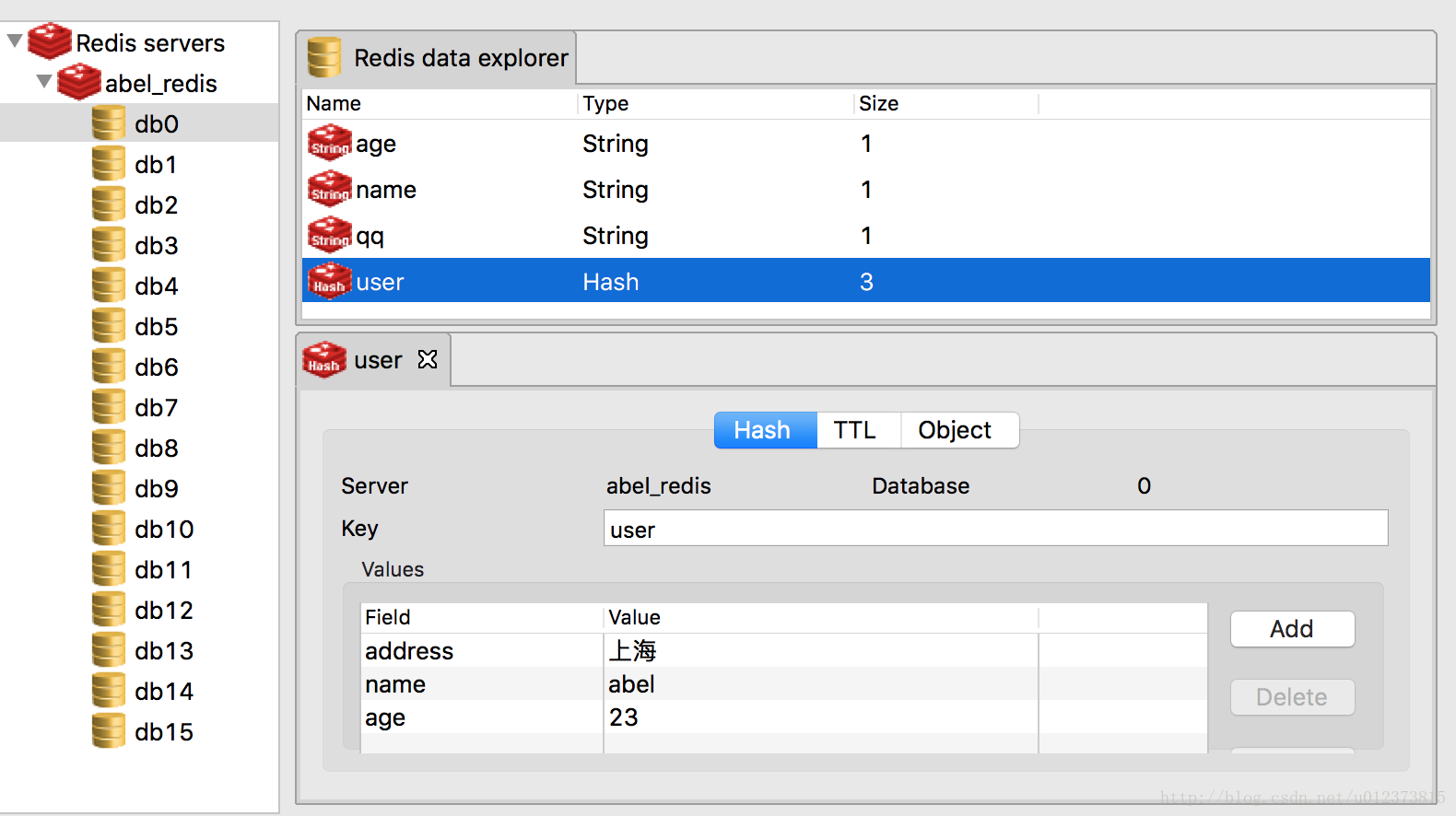The width and height of the screenshot is (1456, 816).
Task: Select the db0 database icon
Action: pos(109,122)
